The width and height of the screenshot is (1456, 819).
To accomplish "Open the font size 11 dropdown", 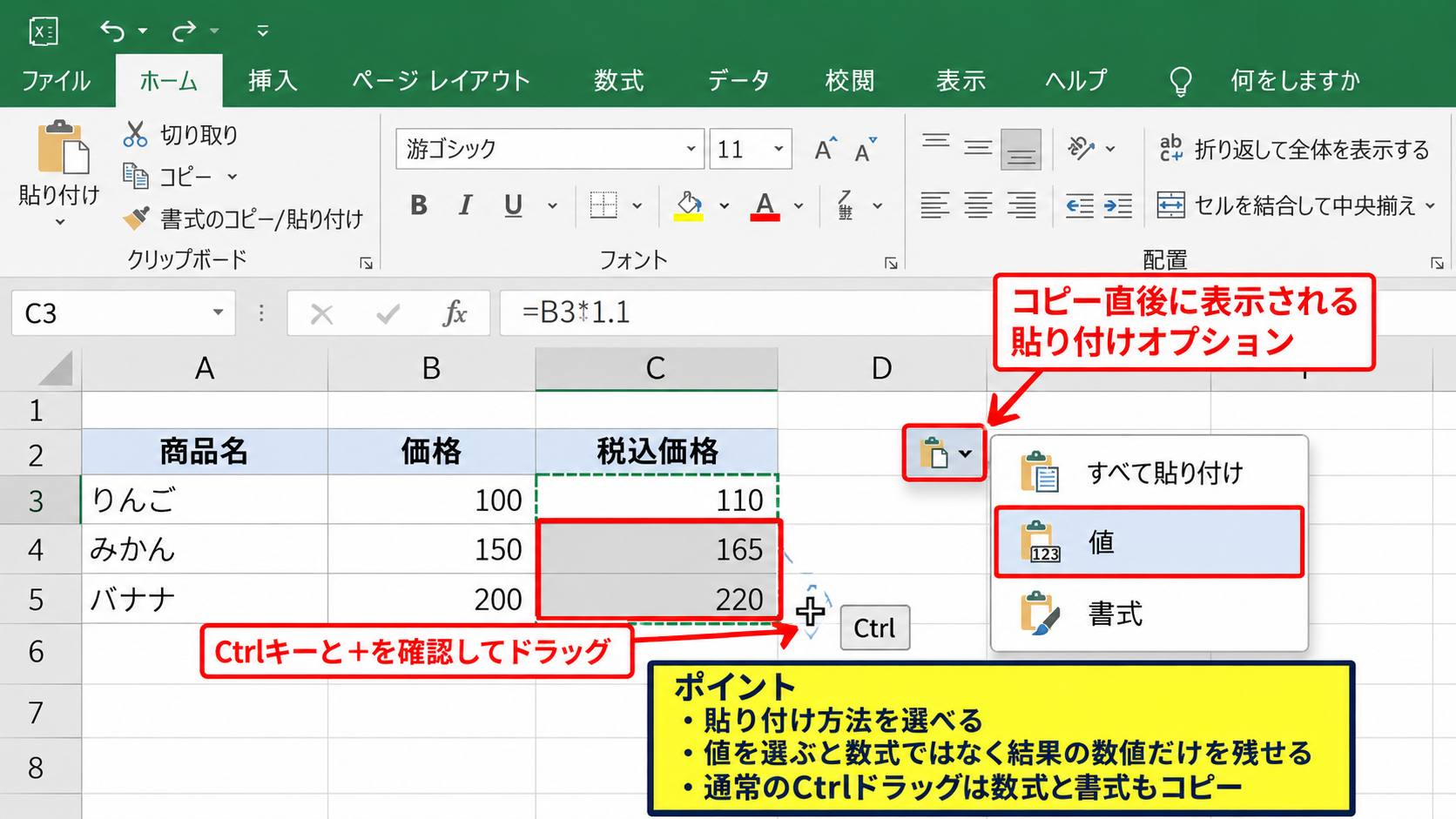I will point(779,149).
